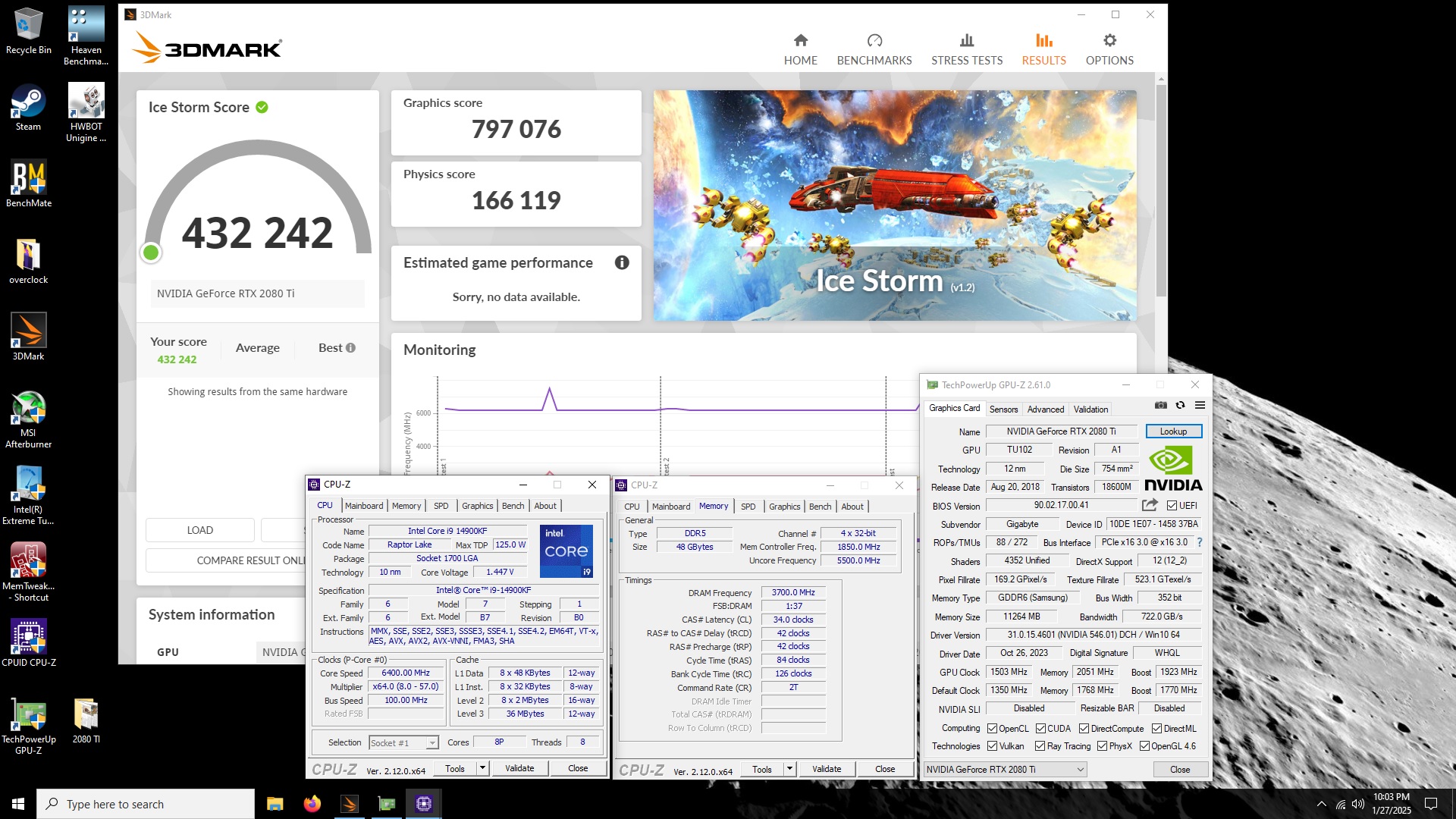The height and width of the screenshot is (819, 1456).
Task: Toggle Vulkan checkbox in GPU-Z
Action: [992, 746]
